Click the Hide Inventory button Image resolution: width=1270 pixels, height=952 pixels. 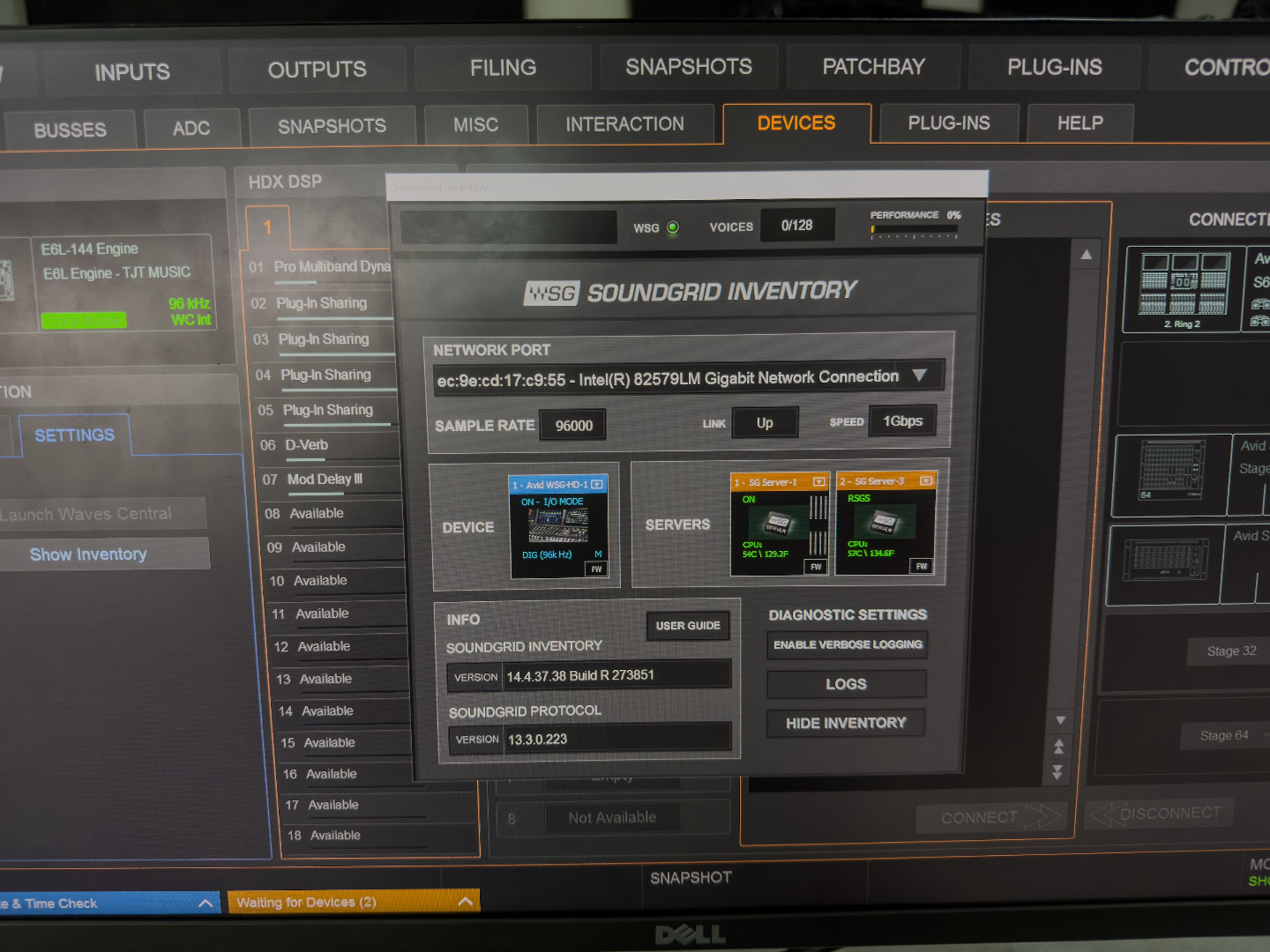pos(846,723)
